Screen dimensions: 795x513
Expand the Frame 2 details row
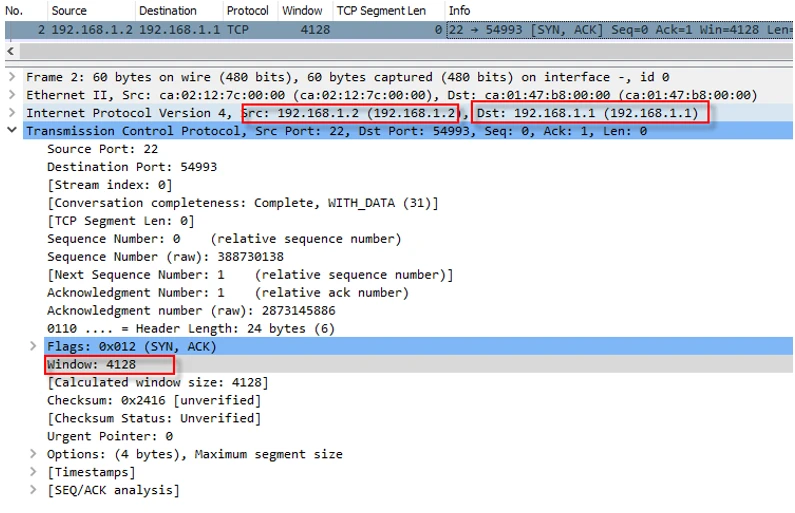pyautogui.click(x=11, y=77)
